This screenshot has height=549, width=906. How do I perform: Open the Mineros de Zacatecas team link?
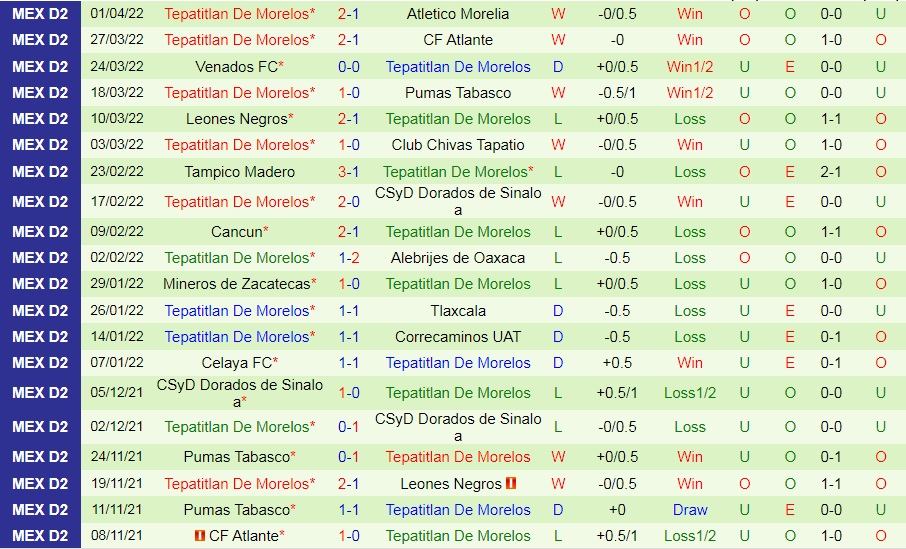[x=236, y=284]
